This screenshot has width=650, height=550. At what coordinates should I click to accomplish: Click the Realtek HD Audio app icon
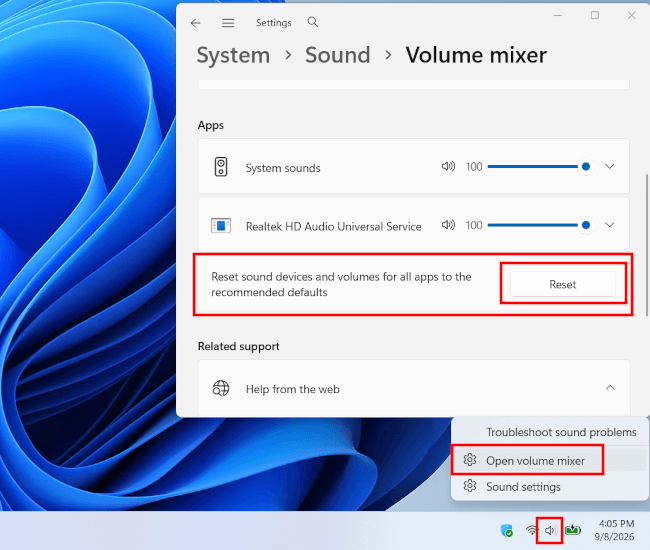pyautogui.click(x=221, y=226)
